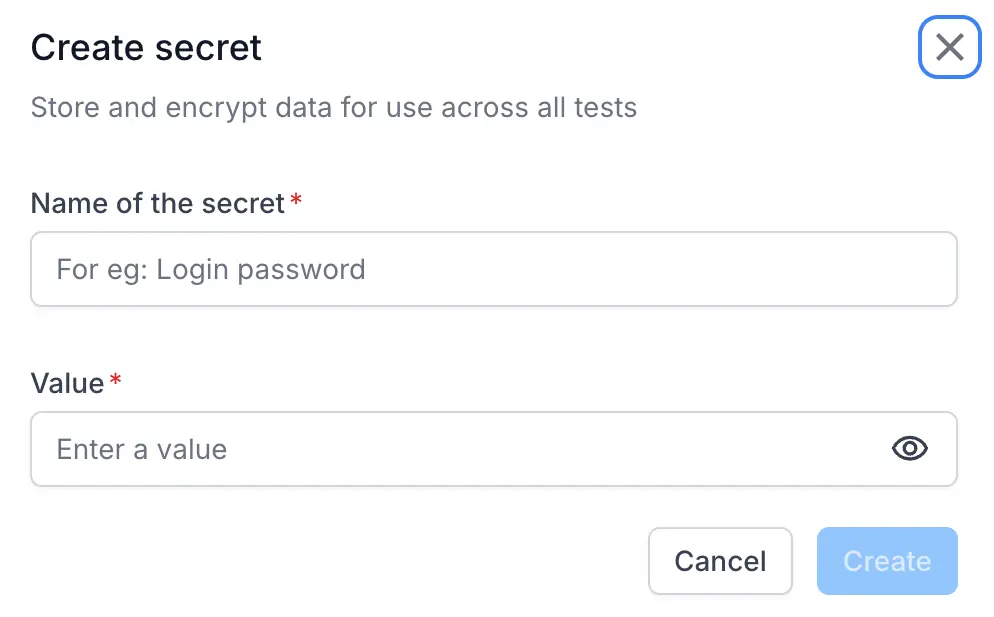Screen dimensions: 994x617
Task: Dismiss the dialog with the X icon
Action: point(949,47)
